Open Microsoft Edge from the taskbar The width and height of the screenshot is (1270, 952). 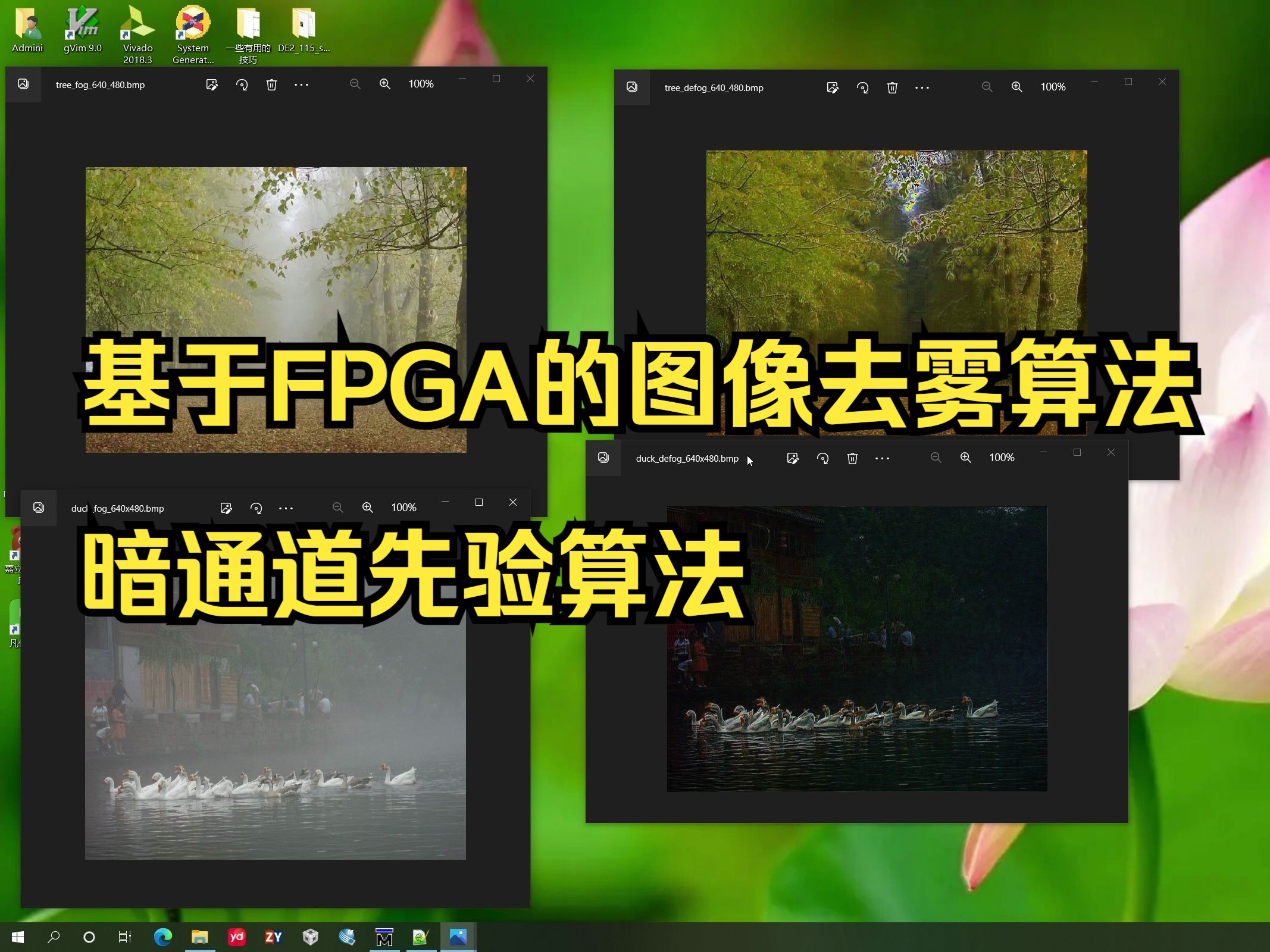pos(162,937)
